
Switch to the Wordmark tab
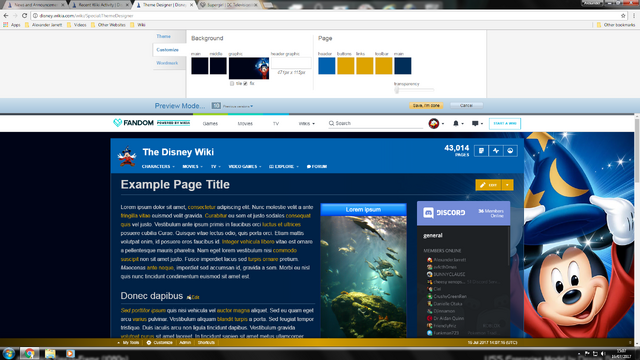coord(167,63)
